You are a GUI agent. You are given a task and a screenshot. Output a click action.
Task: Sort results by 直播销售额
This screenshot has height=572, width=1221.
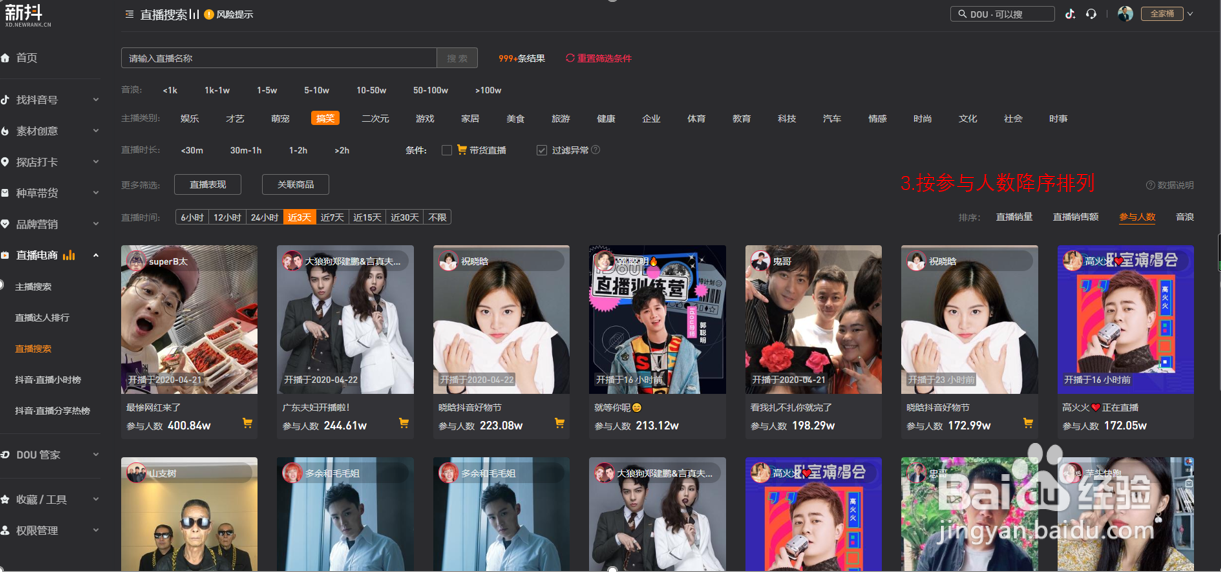point(1075,217)
